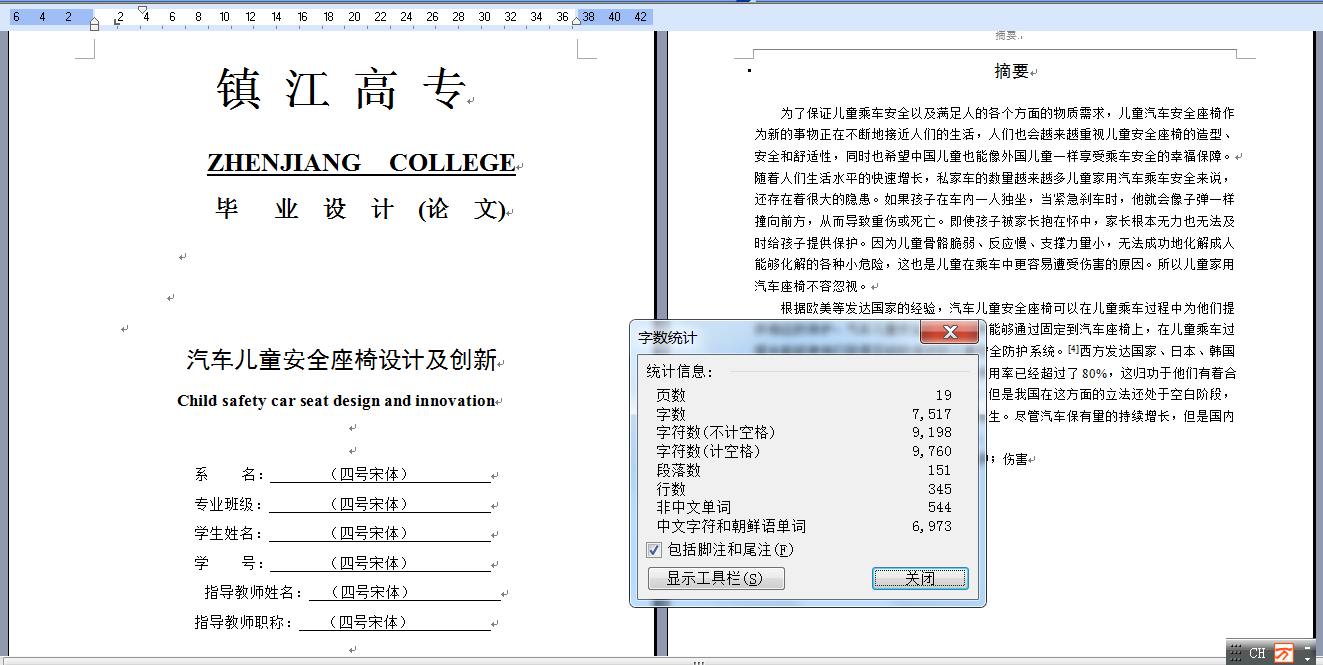
Task: Select the right indent marker on the ruler
Action: (576, 22)
